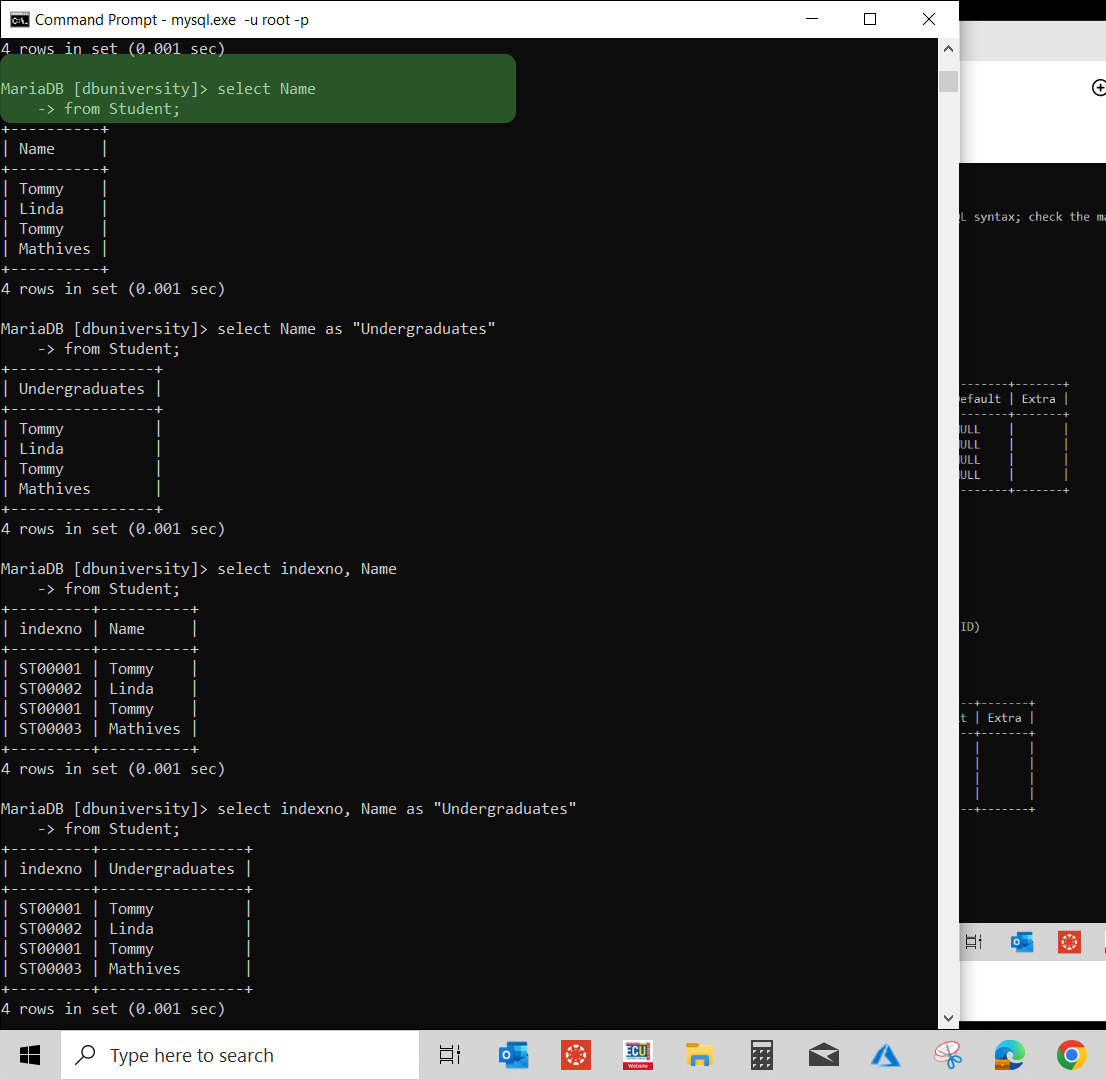
Task: Click the Type here to search field
Action: (240, 1054)
